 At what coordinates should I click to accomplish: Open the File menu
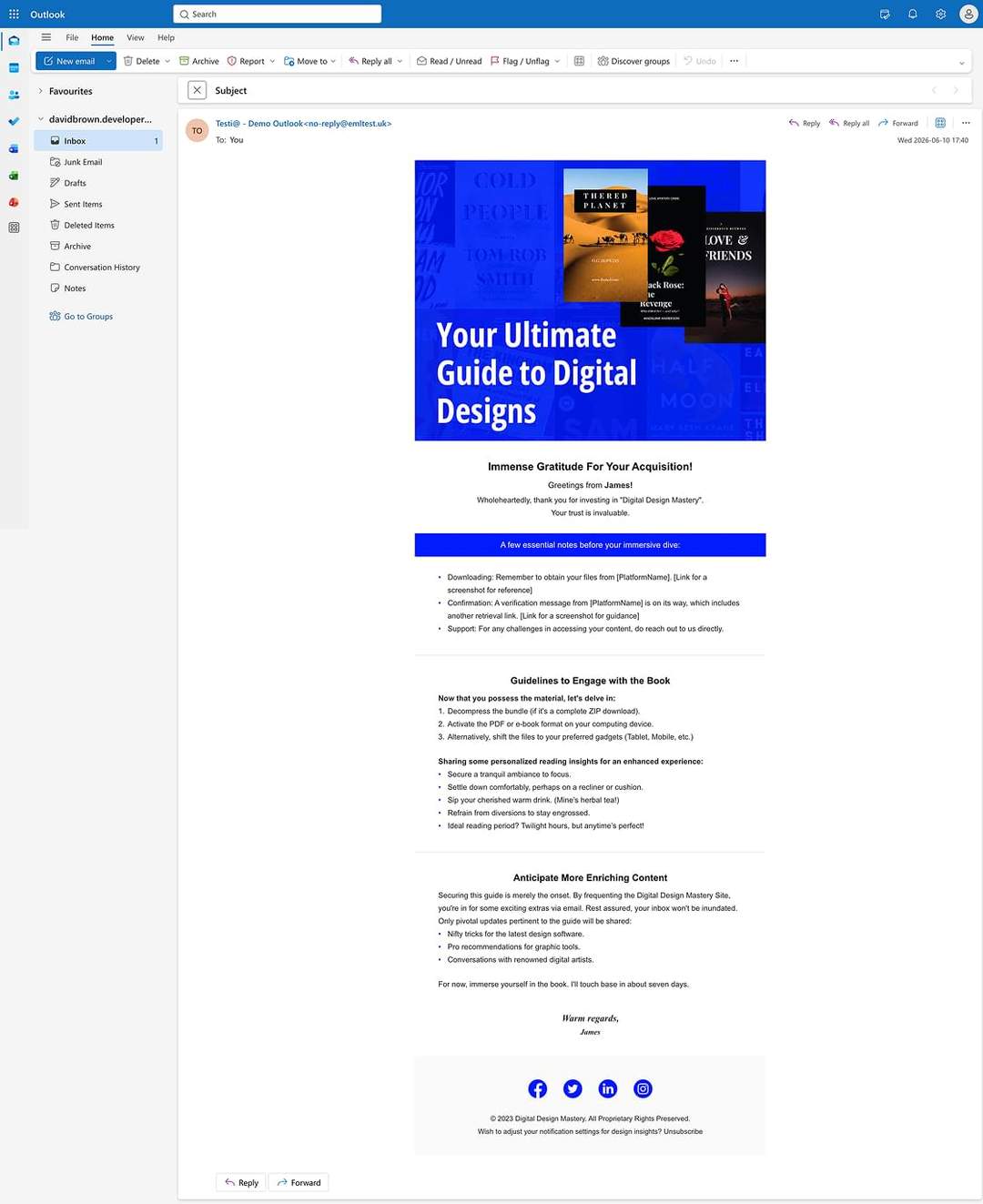click(72, 37)
